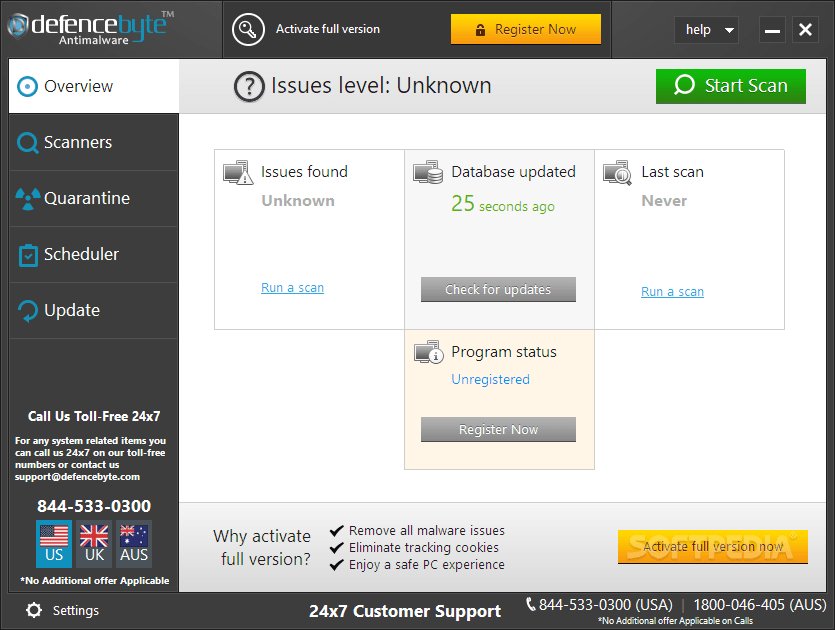Screen dimensions: 835x630
Task: Click the Last scan magnifier computer icon
Action: pos(618,173)
